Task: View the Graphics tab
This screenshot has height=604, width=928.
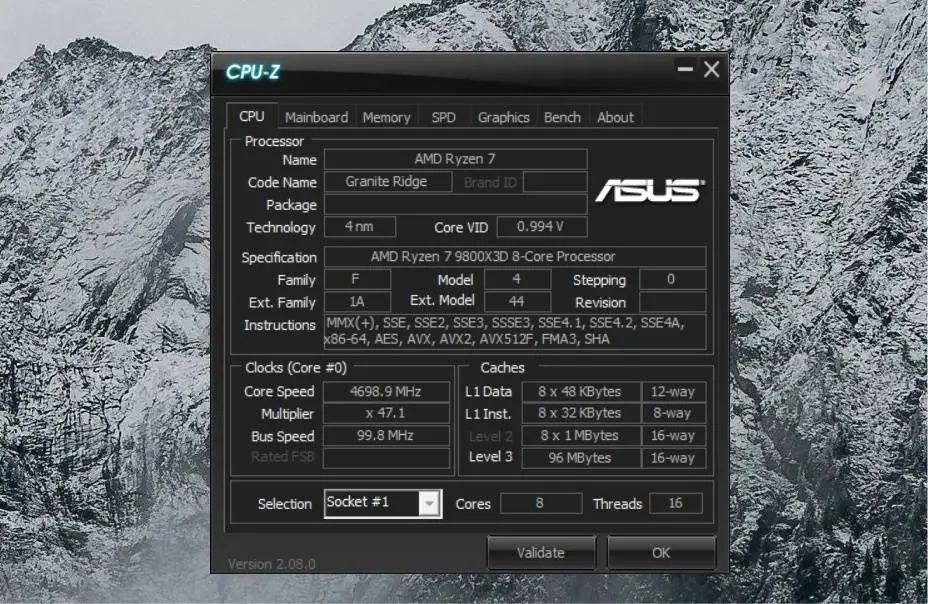Action: [503, 117]
